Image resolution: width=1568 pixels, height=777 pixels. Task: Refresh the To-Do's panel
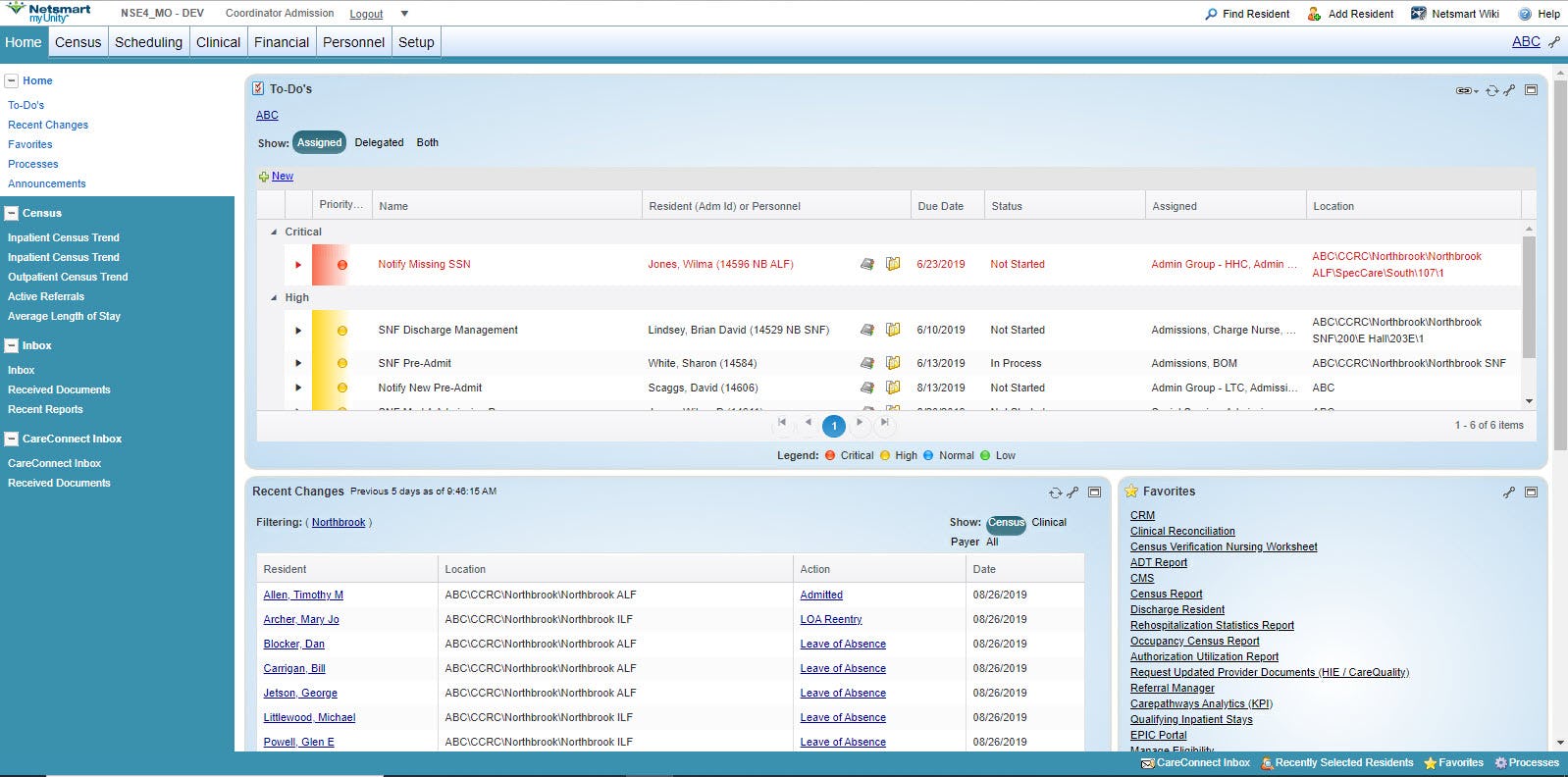click(x=1491, y=90)
